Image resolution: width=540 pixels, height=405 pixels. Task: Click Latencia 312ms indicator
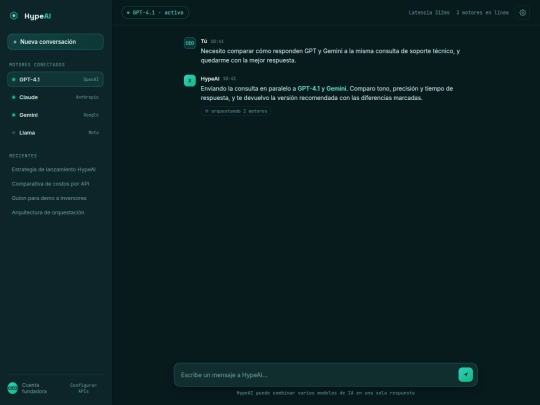(429, 13)
